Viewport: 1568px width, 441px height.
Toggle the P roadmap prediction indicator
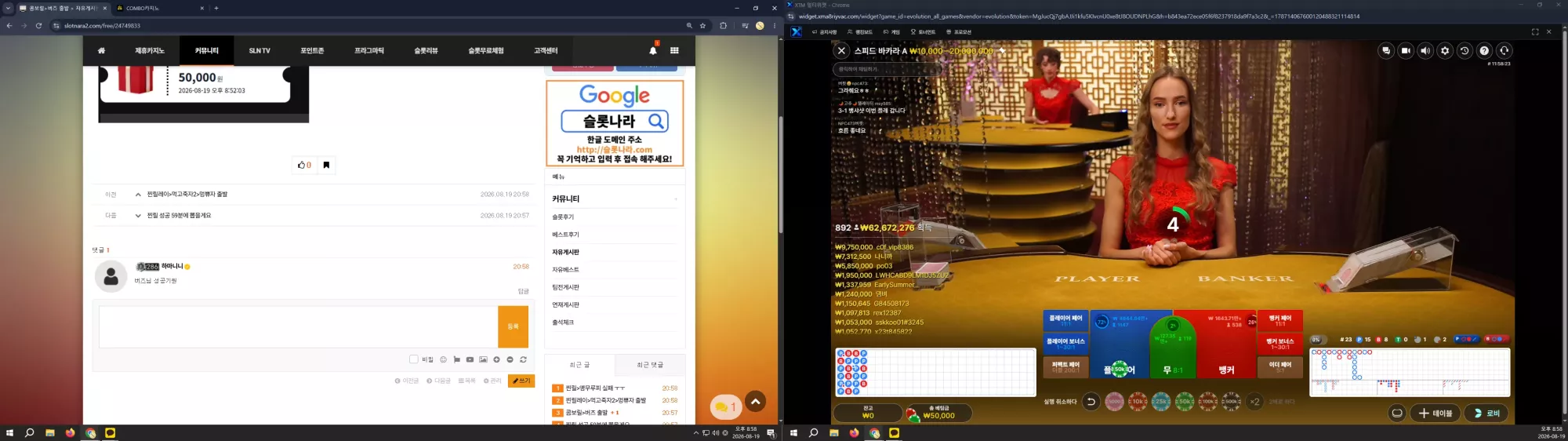(1466, 339)
